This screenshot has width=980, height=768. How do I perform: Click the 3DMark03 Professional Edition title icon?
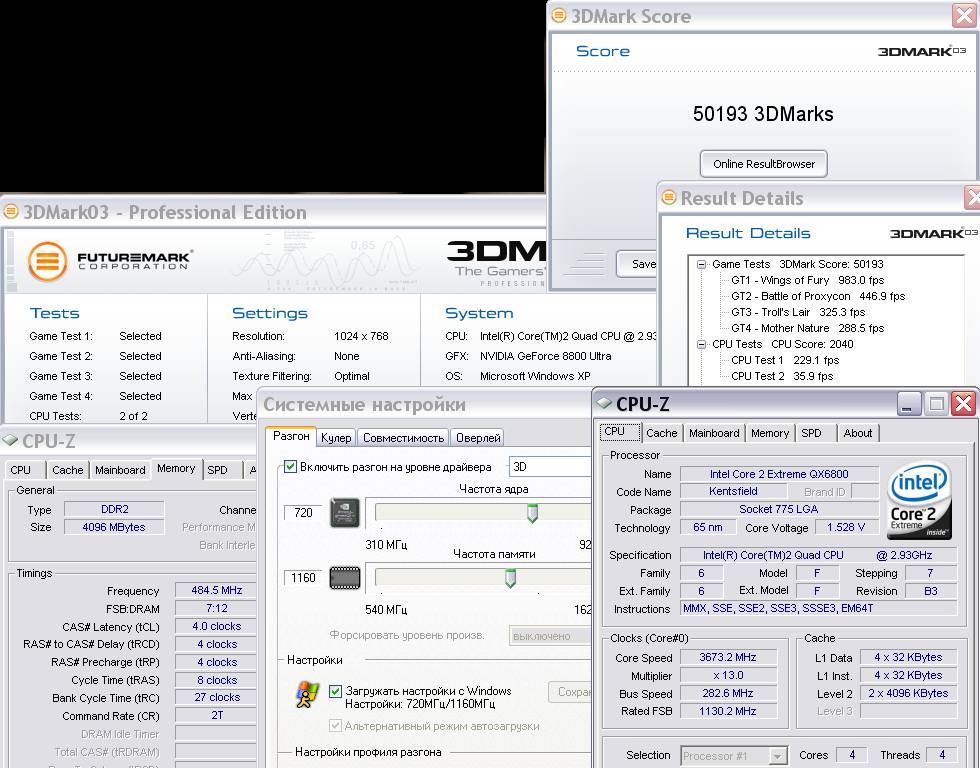click(x=11, y=212)
